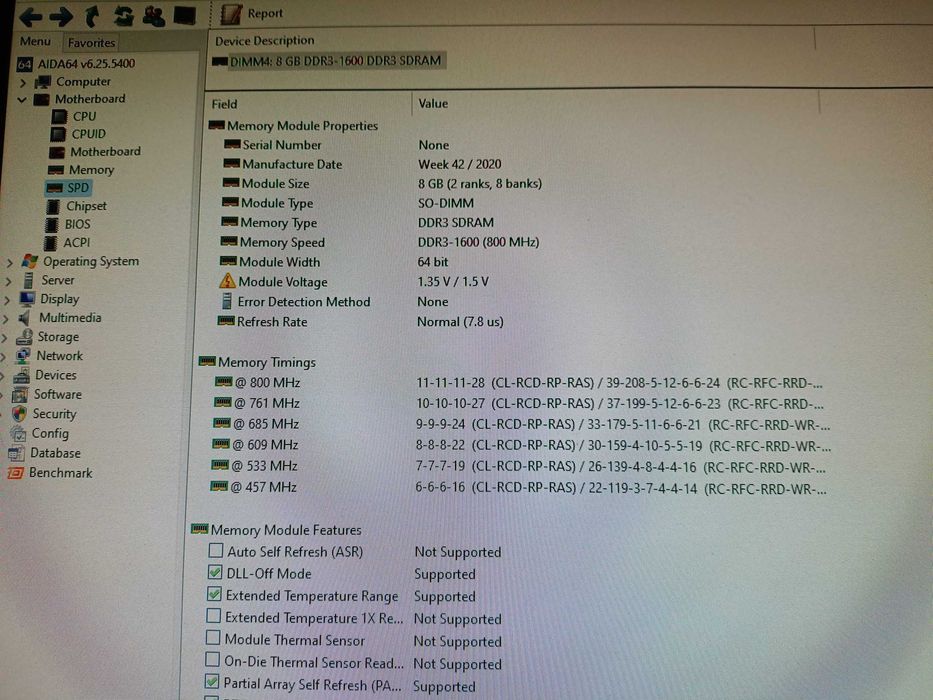
Task: Click the Up arrow toolbar icon
Action: click(x=92, y=16)
